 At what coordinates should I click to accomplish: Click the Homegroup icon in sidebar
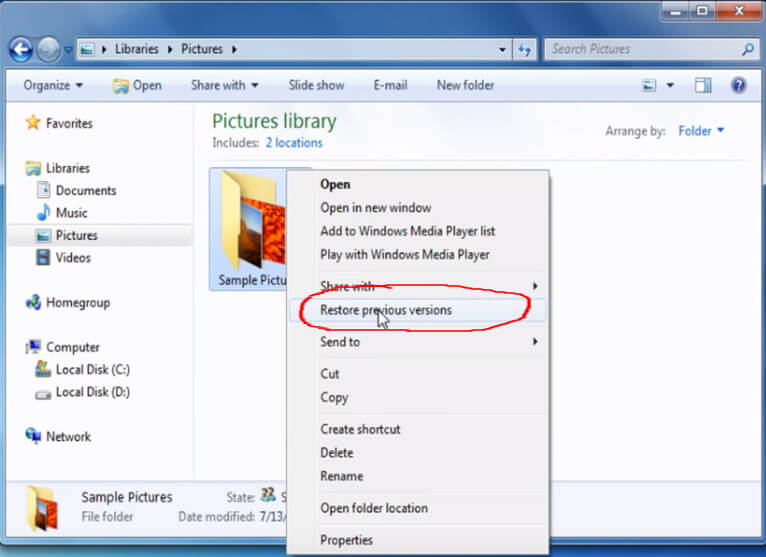[33, 303]
